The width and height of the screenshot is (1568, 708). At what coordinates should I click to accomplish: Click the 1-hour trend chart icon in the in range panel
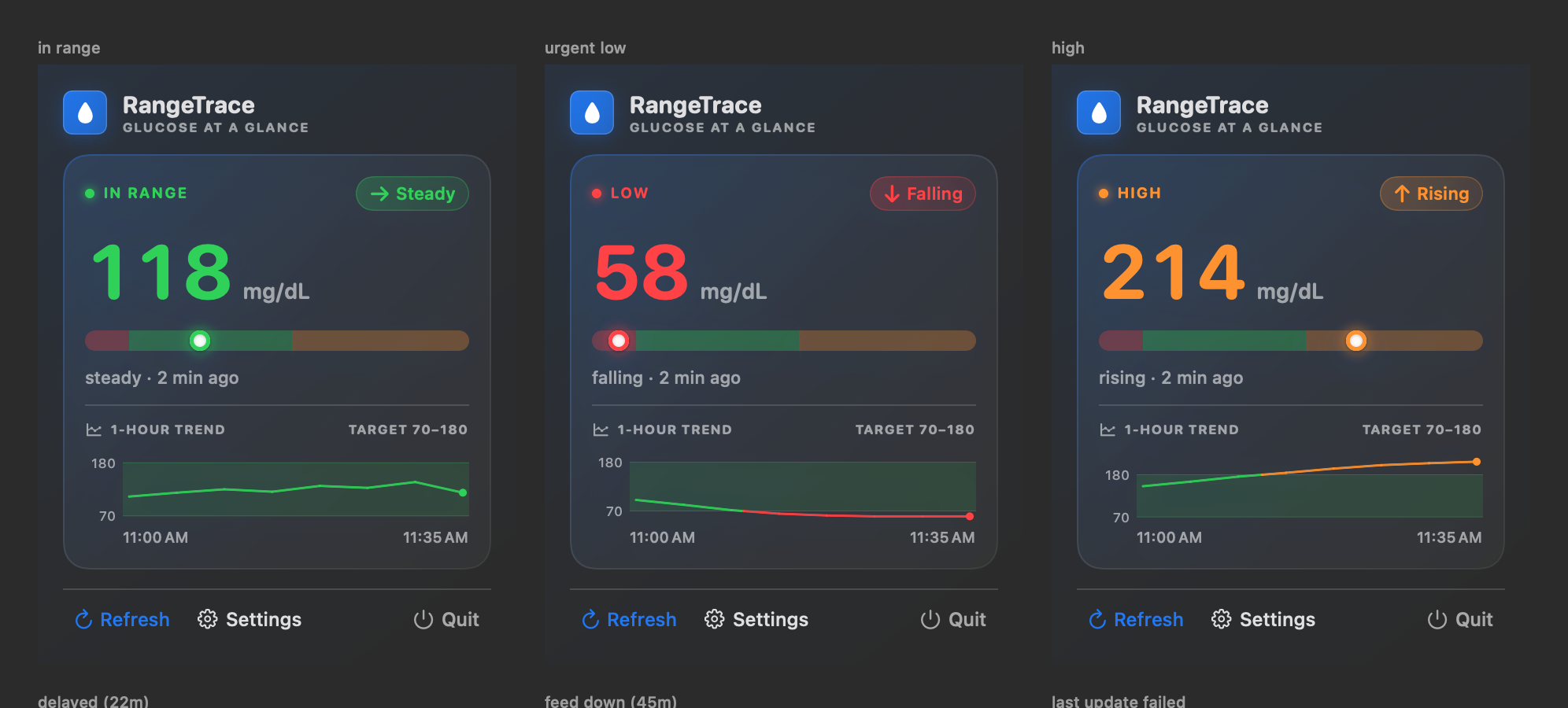(x=94, y=430)
